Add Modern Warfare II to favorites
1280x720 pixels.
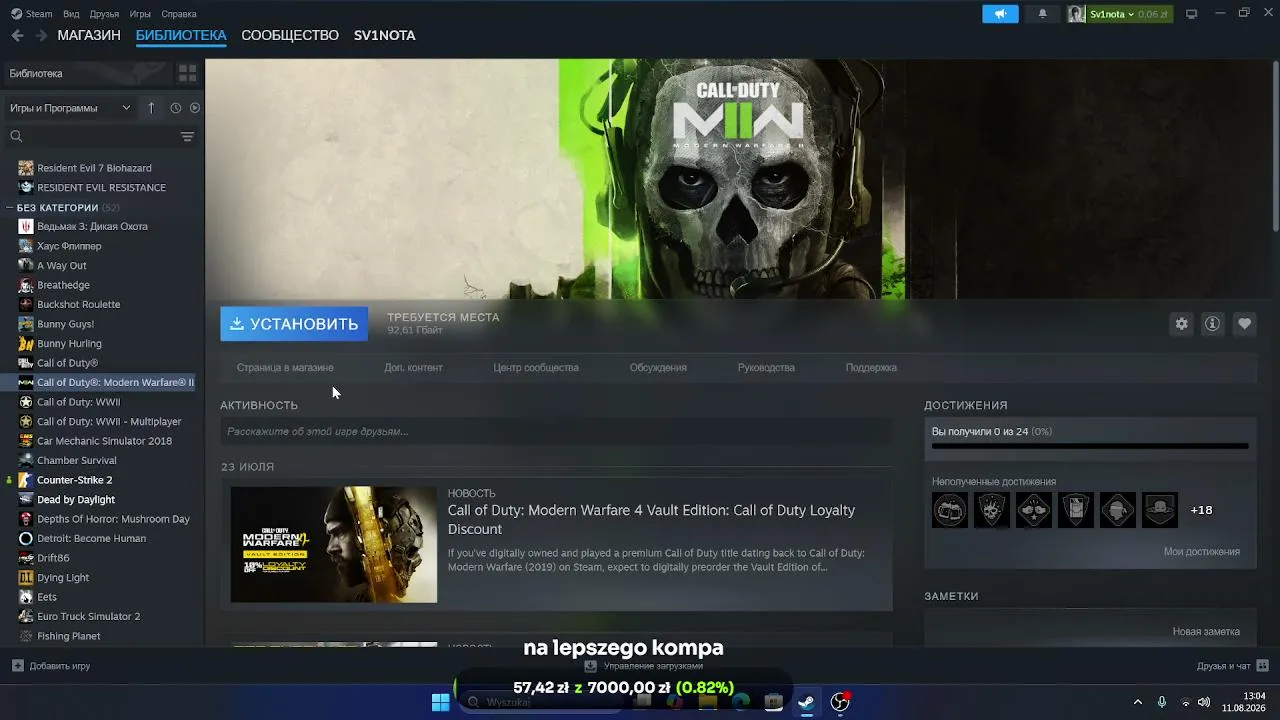pyautogui.click(x=1244, y=324)
